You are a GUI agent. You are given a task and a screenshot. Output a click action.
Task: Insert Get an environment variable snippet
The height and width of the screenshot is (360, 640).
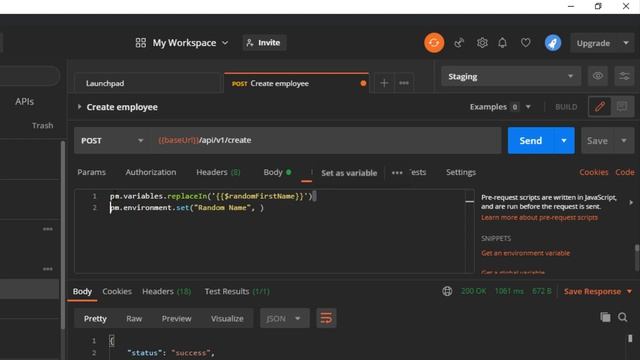point(525,253)
